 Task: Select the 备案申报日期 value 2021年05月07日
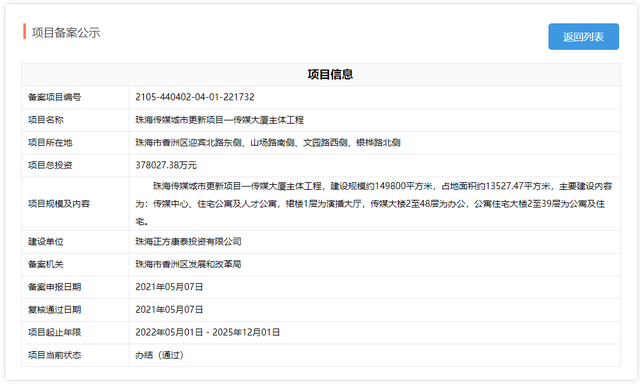(x=169, y=287)
